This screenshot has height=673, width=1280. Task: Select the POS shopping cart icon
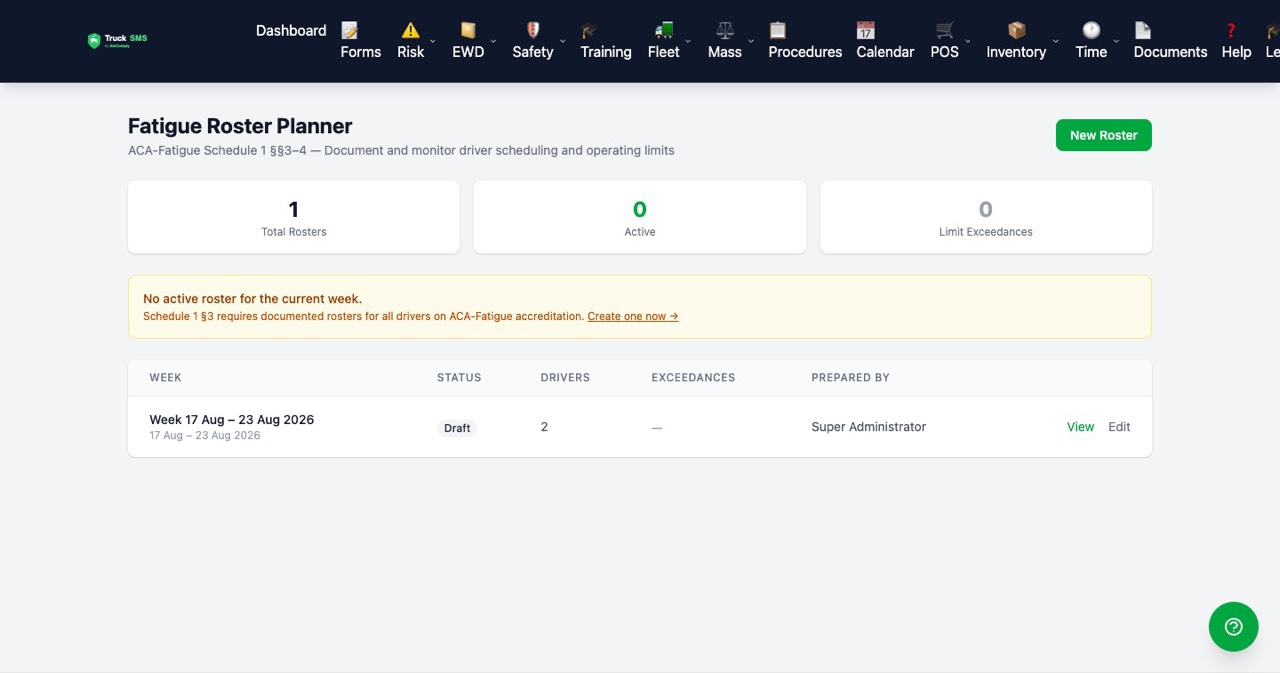945,31
